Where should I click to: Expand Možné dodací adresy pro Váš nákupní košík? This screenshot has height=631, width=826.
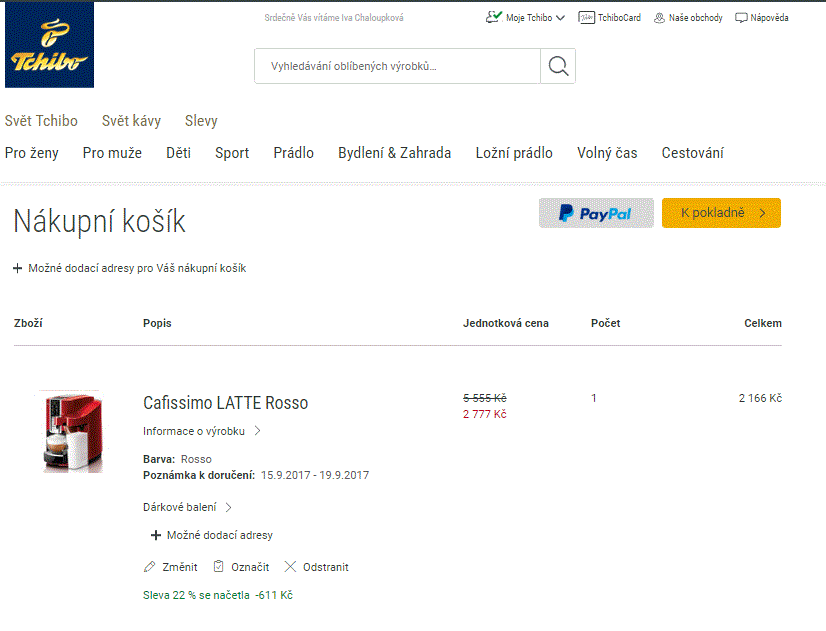coord(130,268)
